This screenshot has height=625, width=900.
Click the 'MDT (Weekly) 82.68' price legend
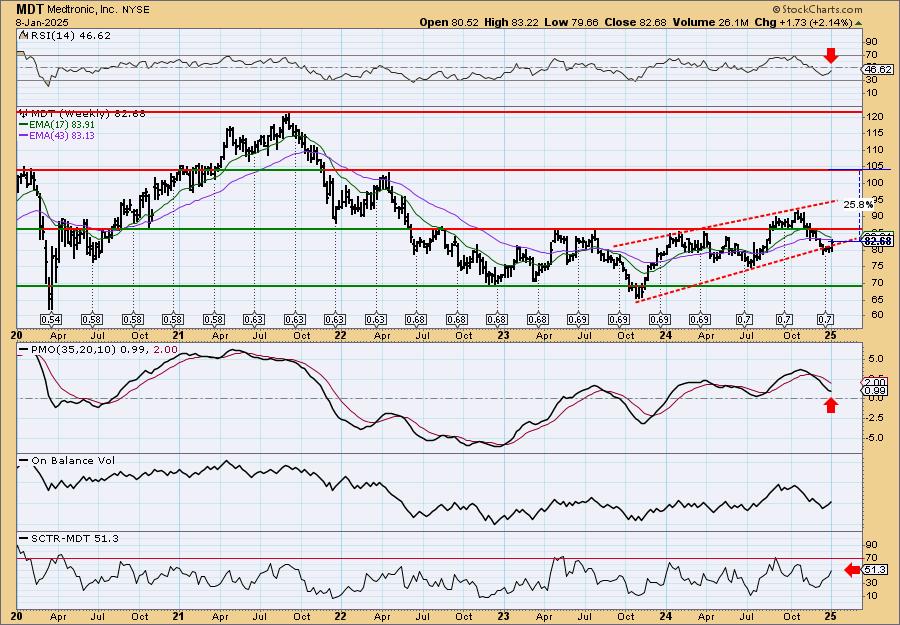point(82,114)
